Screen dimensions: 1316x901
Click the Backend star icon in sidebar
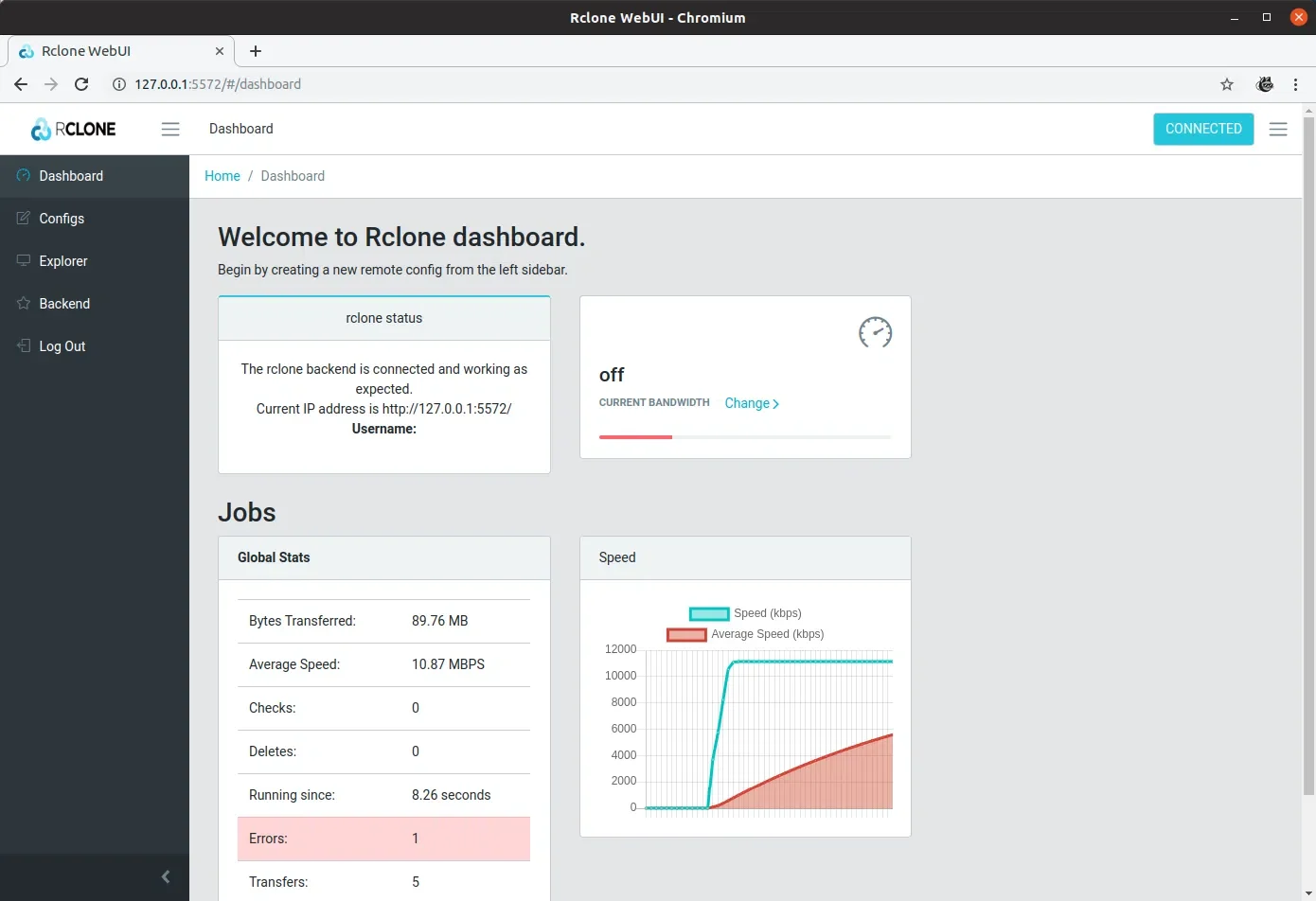24,304
